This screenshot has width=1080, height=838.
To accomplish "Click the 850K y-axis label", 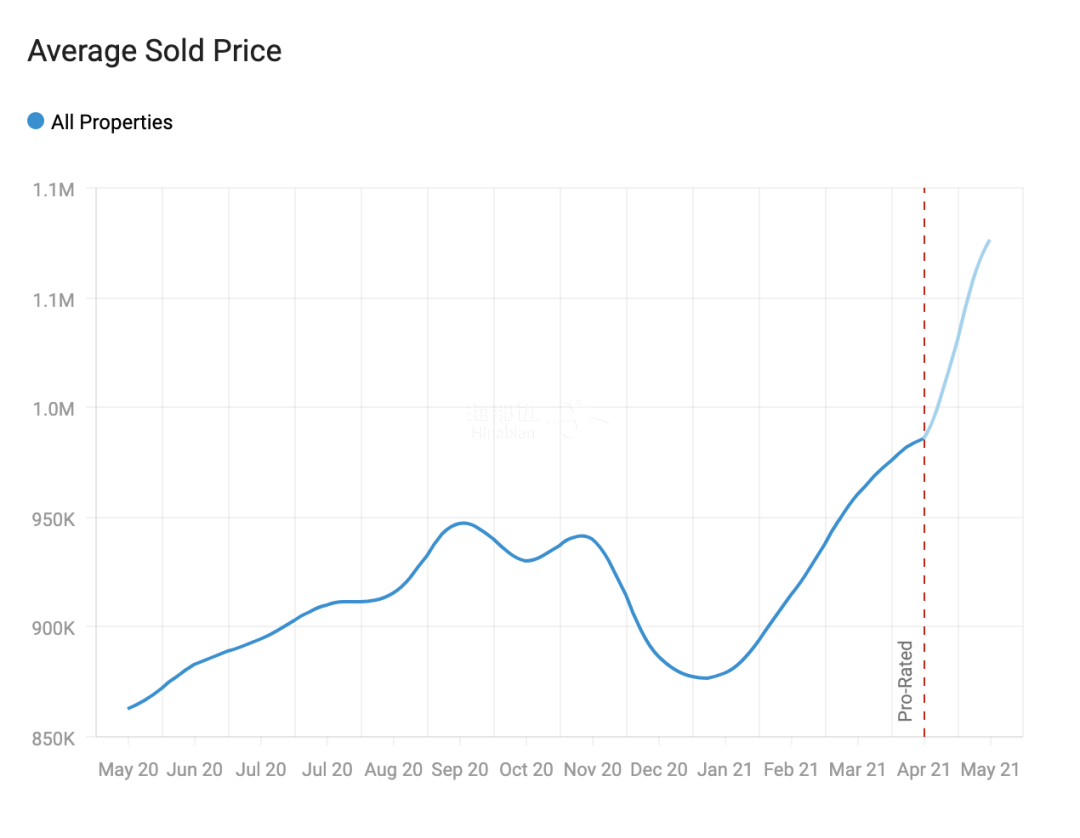I will (x=53, y=738).
